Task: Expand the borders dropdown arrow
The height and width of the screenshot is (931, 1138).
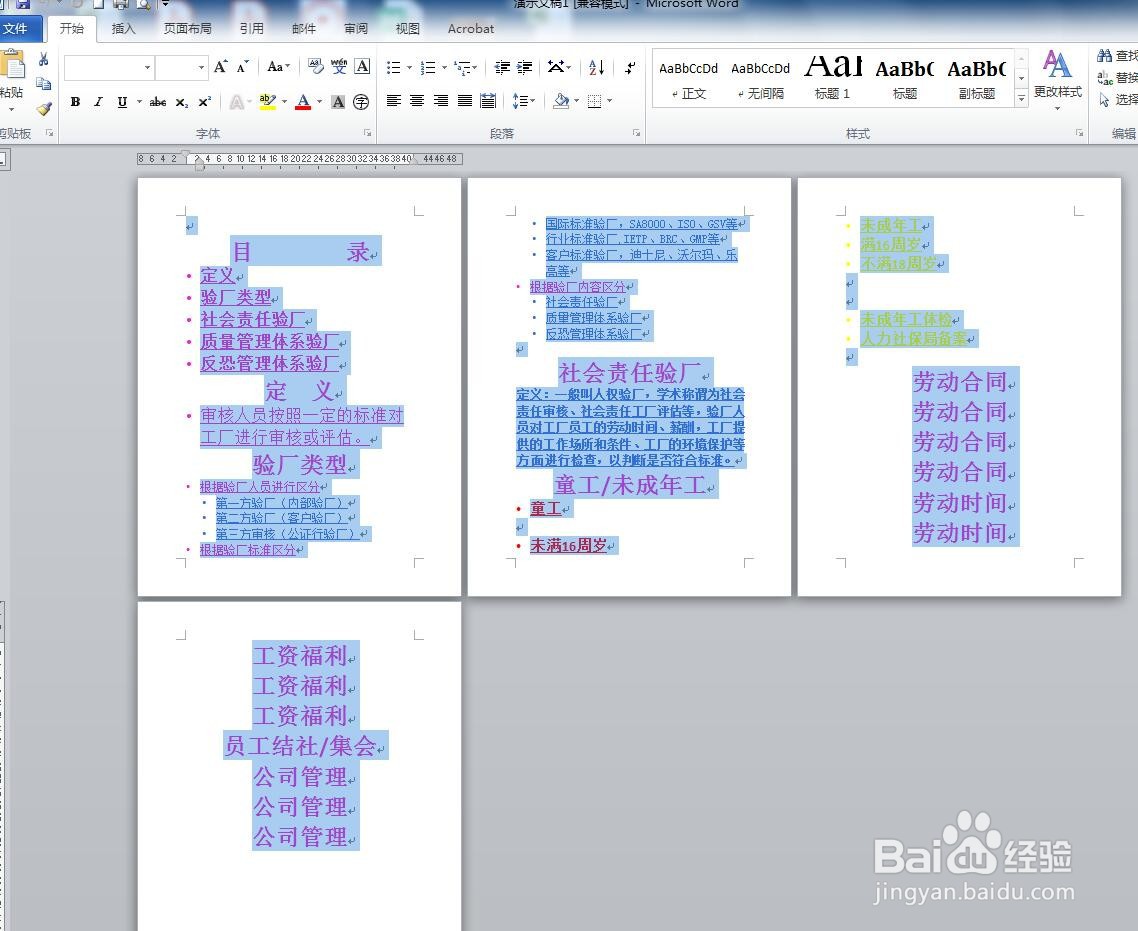Action: tap(609, 101)
